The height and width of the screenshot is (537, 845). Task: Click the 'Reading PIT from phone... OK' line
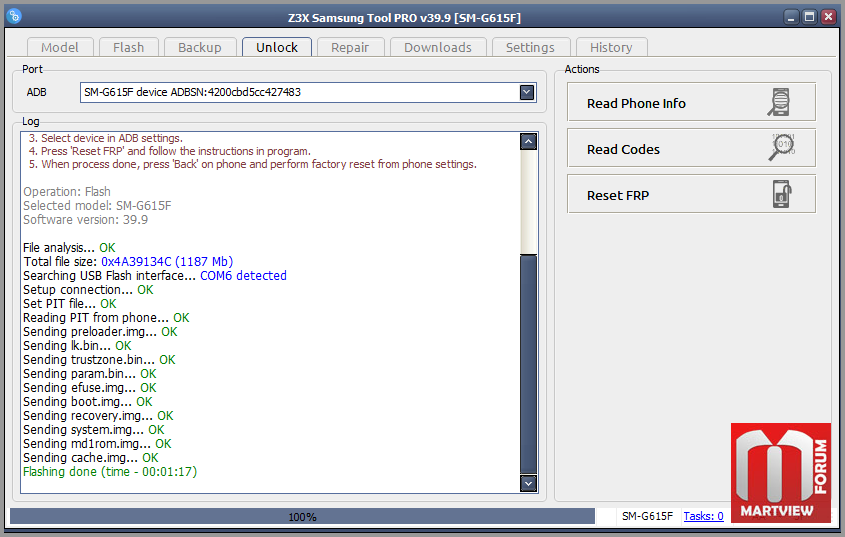coord(106,318)
